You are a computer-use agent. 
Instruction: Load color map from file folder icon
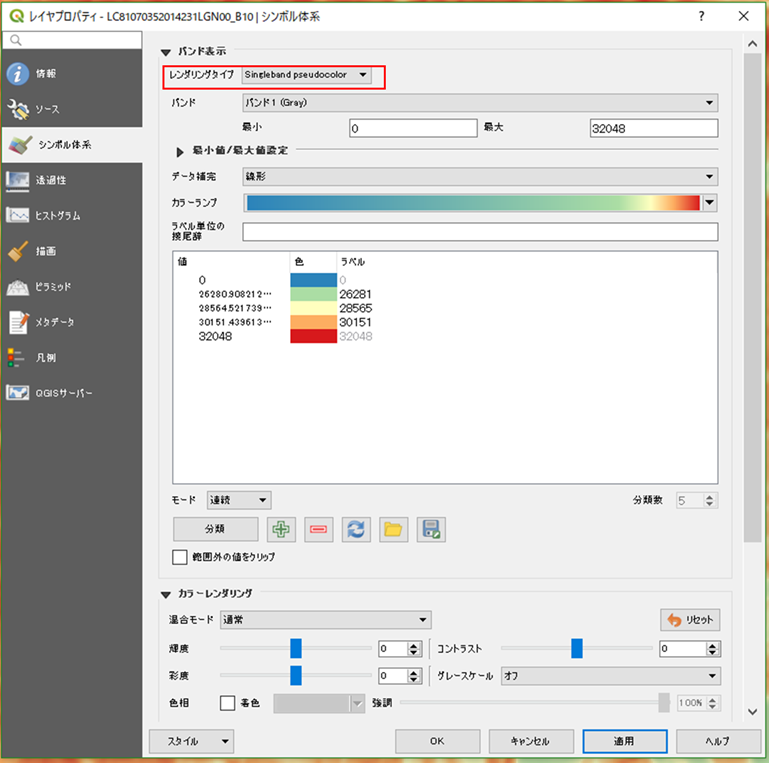coord(393,530)
